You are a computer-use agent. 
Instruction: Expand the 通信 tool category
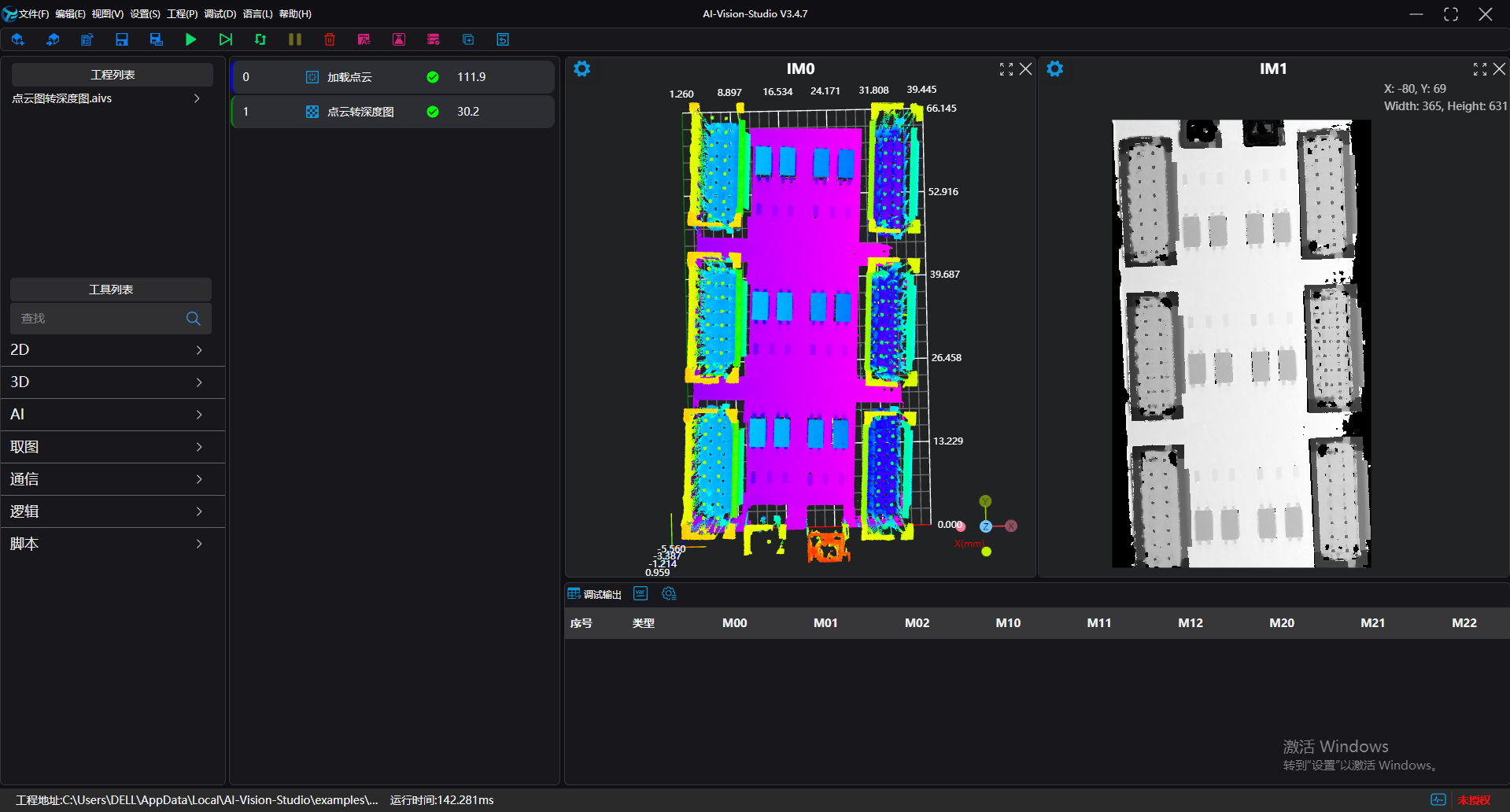point(113,479)
